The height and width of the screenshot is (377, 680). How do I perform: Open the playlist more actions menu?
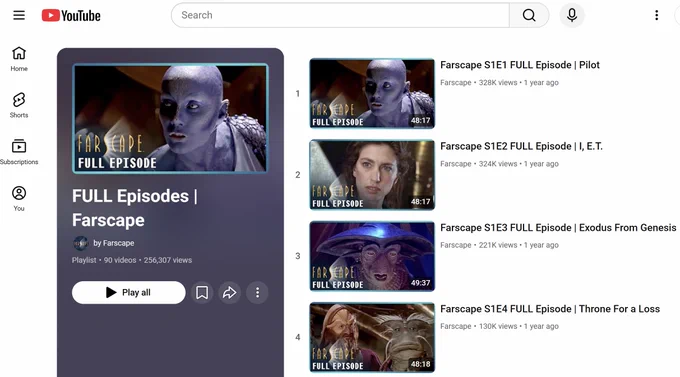[257, 292]
